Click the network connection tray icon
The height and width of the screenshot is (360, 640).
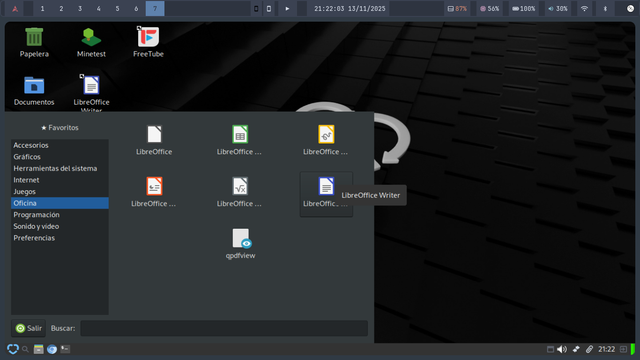(576, 349)
